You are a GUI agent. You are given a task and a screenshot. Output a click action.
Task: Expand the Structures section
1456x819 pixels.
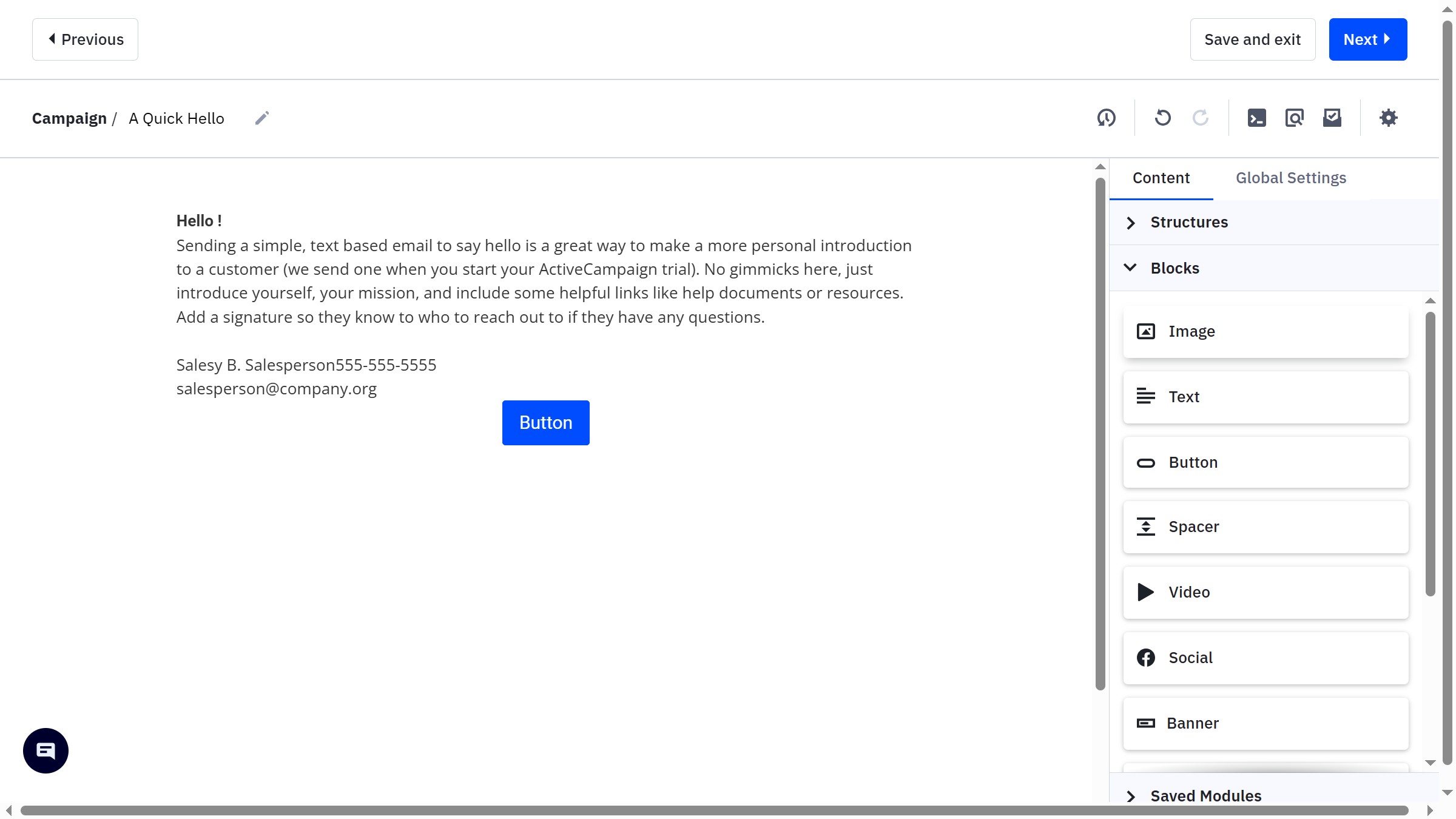1188,223
